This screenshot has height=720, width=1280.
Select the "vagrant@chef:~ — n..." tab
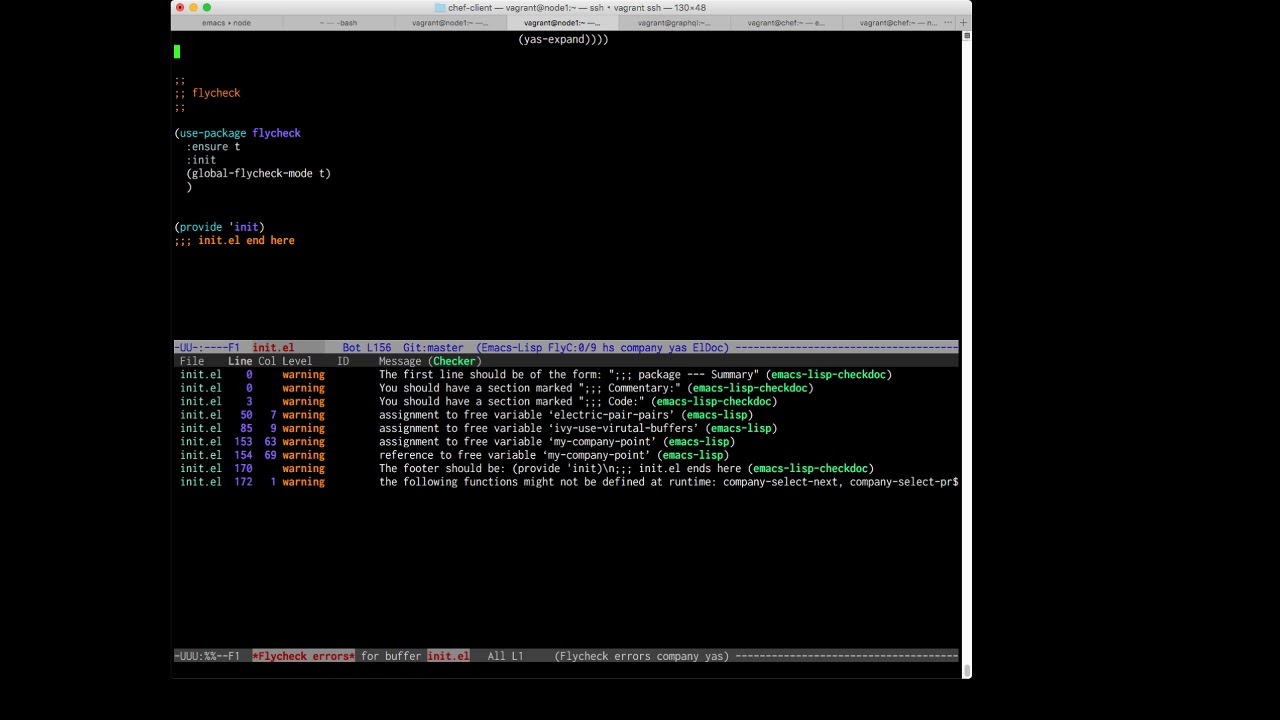(898, 22)
